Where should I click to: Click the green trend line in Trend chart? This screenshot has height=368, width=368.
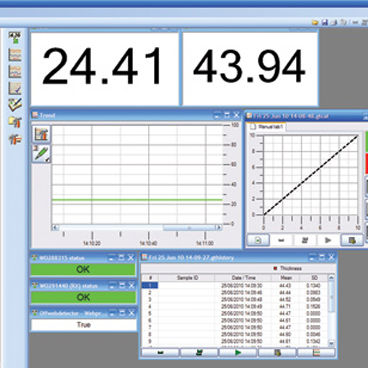coord(137,200)
